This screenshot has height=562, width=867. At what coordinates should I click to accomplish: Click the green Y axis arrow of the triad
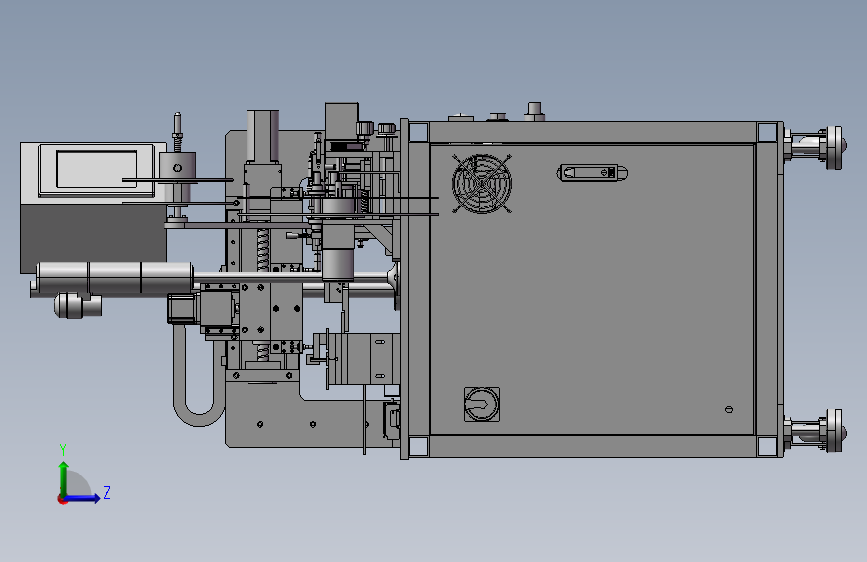pyautogui.click(x=64, y=478)
